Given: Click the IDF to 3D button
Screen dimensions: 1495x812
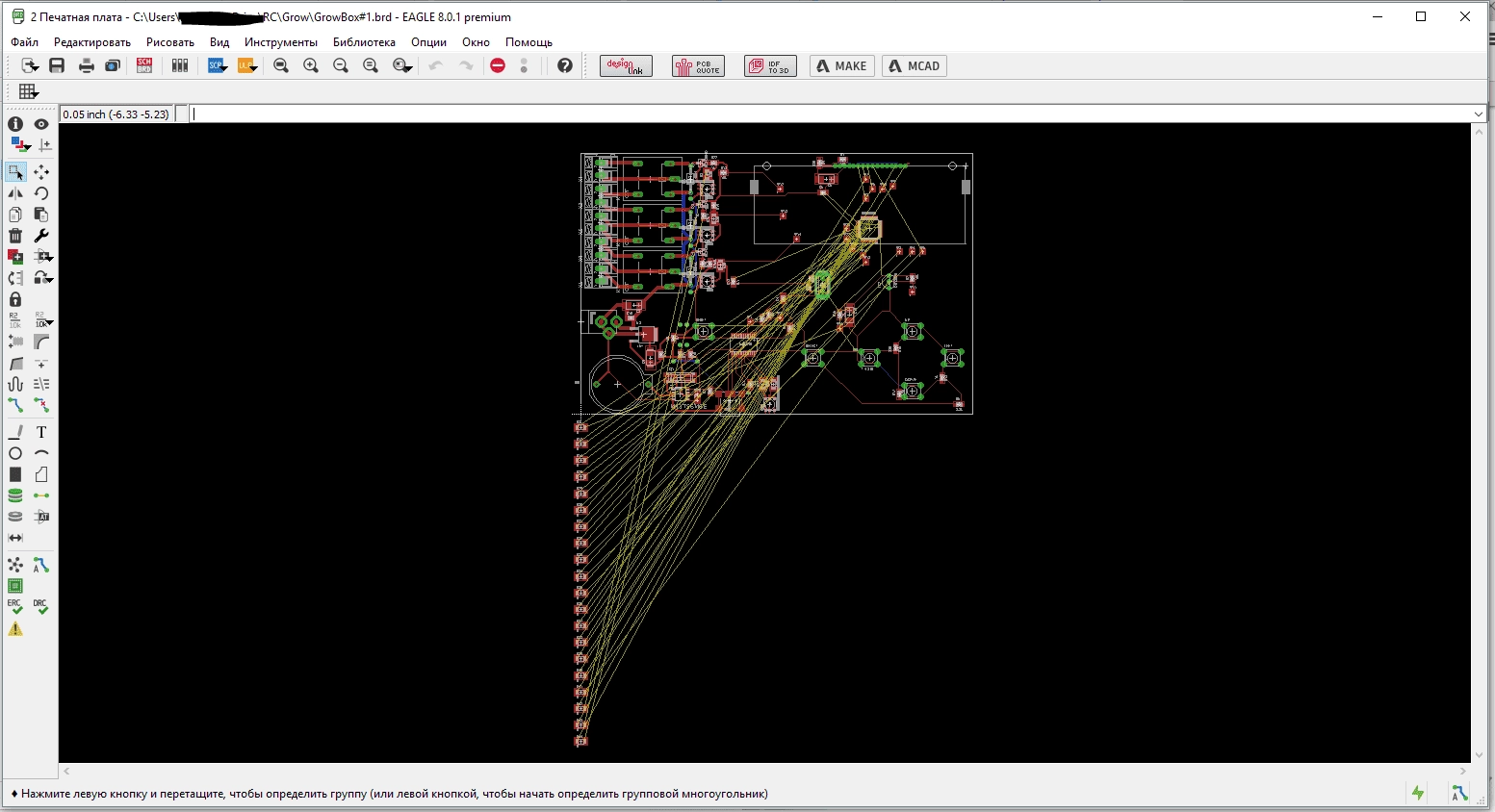Looking at the screenshot, I should coord(770,65).
